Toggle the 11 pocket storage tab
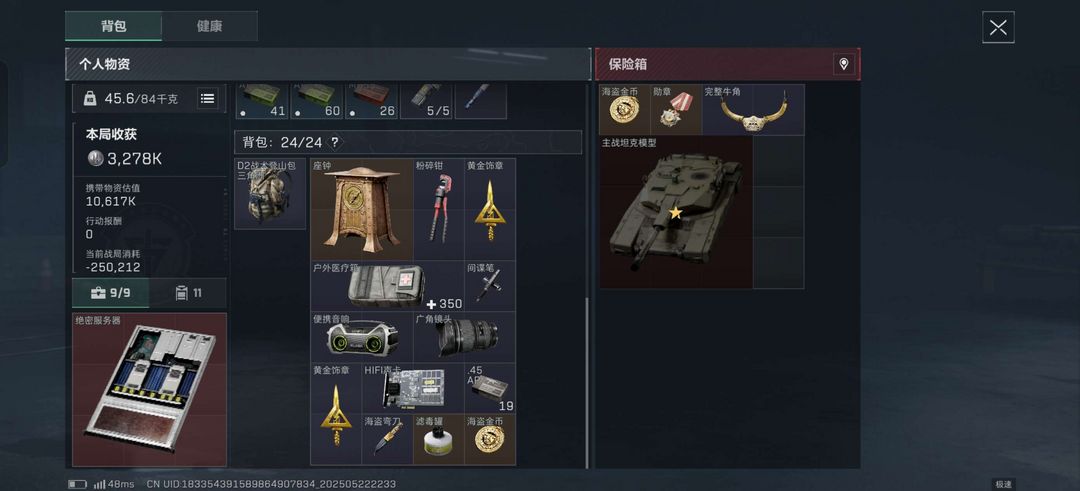1080x491 pixels. click(188, 293)
